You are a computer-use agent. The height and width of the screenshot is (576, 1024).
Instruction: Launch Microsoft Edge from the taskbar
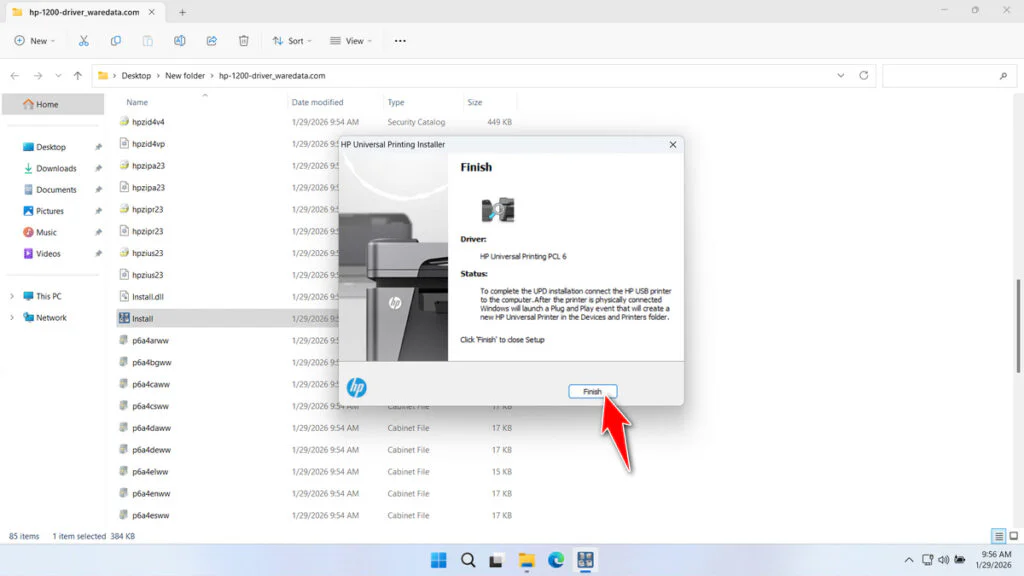click(555, 560)
